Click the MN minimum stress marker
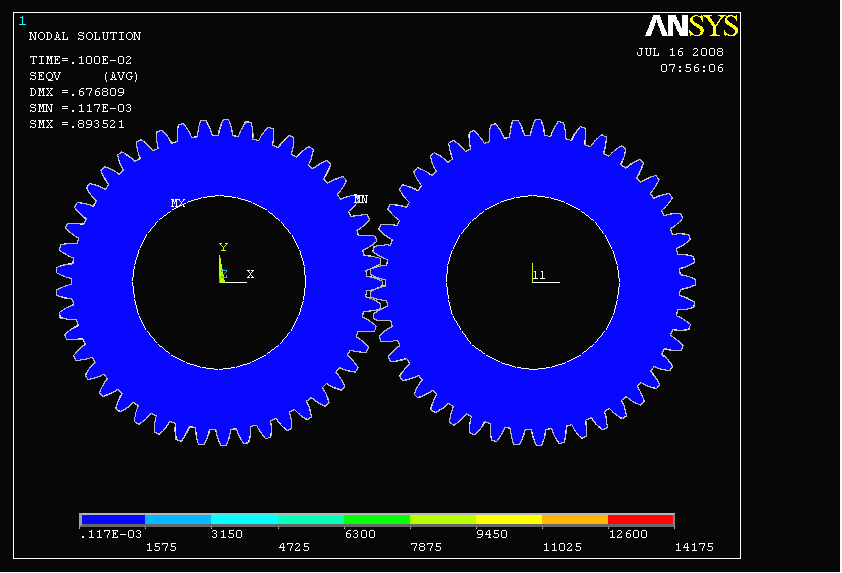The width and height of the screenshot is (842, 573). [x=361, y=199]
